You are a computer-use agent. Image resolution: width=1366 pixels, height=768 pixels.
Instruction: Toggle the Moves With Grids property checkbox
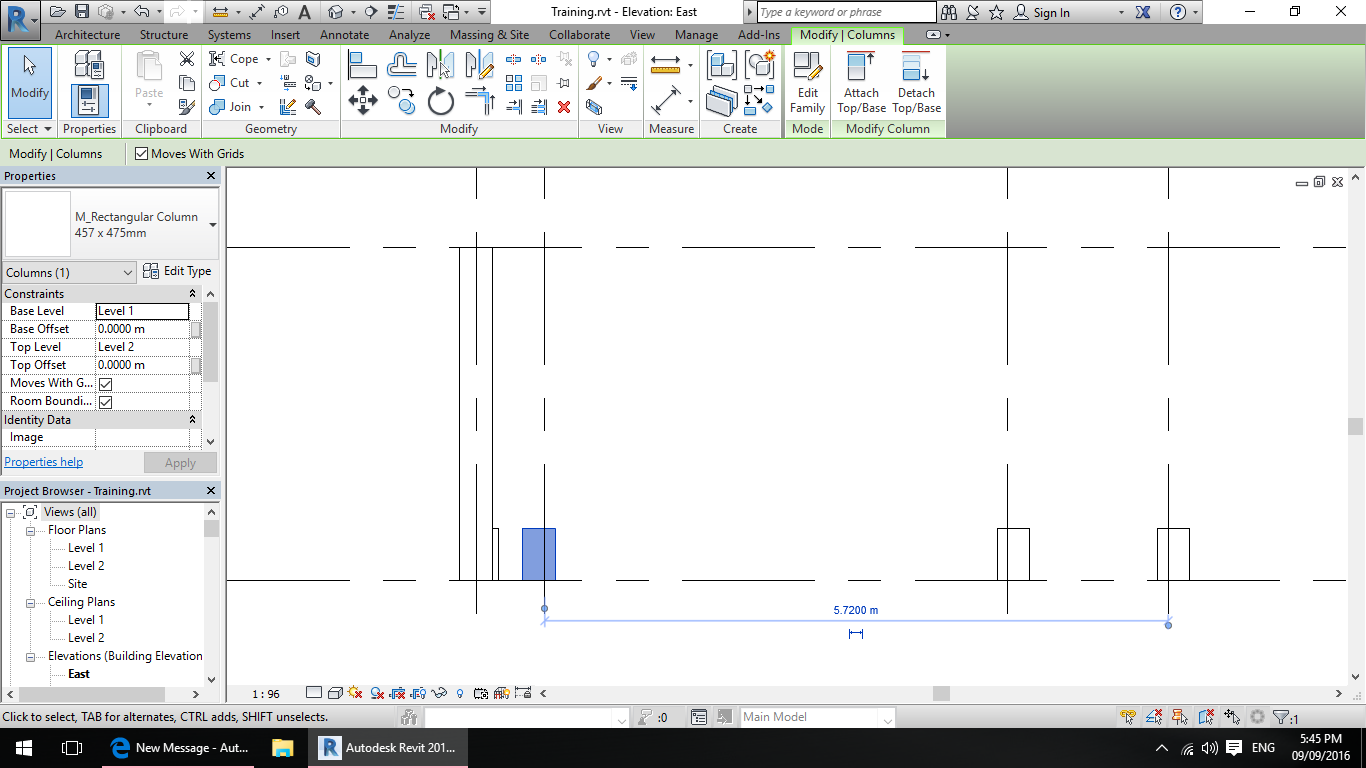tap(104, 383)
